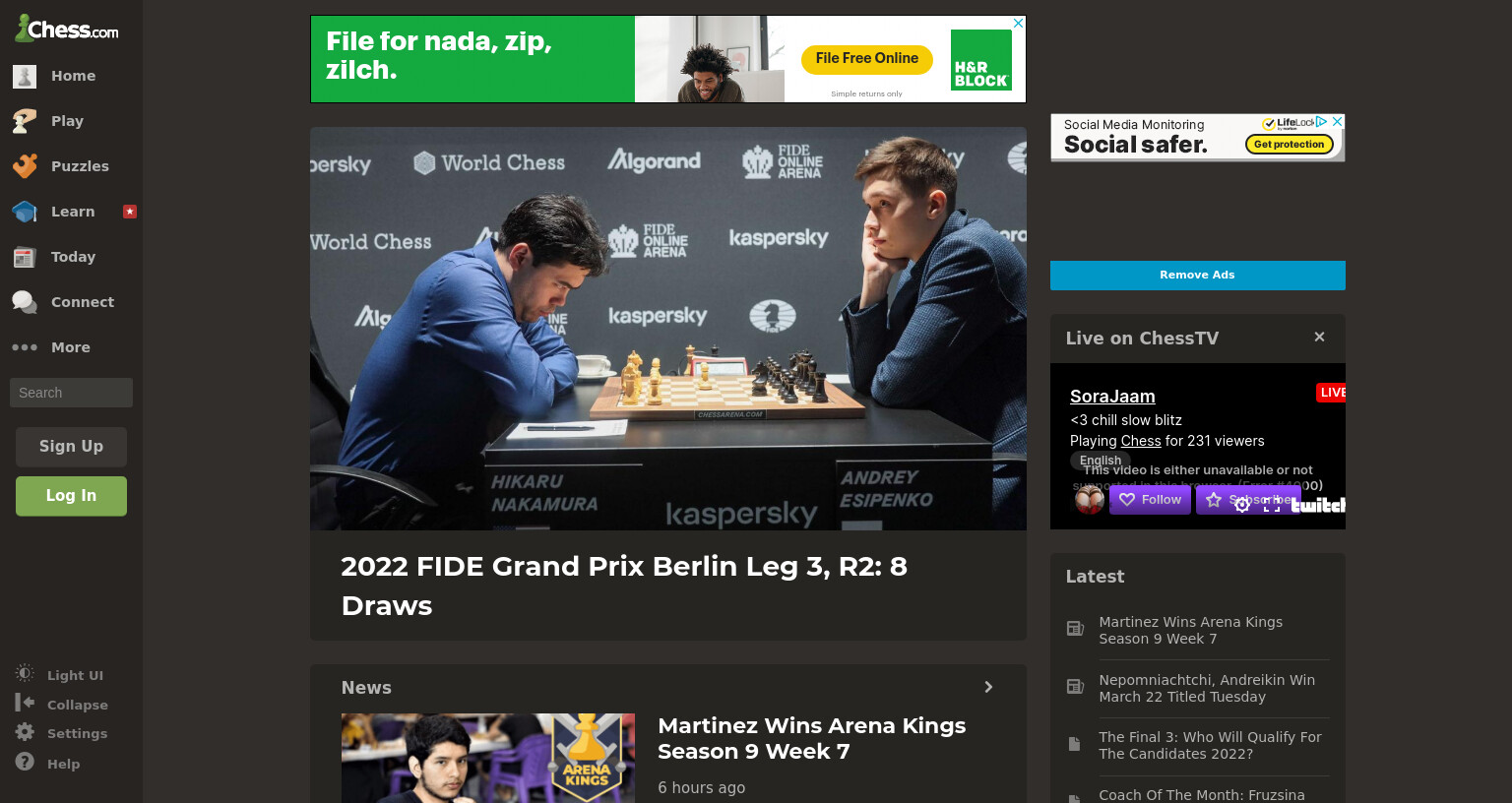Click the Play pawn-in-hand icon

point(25,121)
